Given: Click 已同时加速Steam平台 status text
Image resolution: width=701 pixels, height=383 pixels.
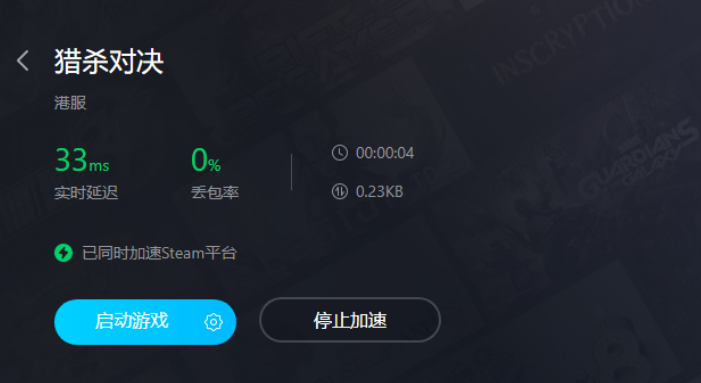Looking at the screenshot, I should click(159, 253).
